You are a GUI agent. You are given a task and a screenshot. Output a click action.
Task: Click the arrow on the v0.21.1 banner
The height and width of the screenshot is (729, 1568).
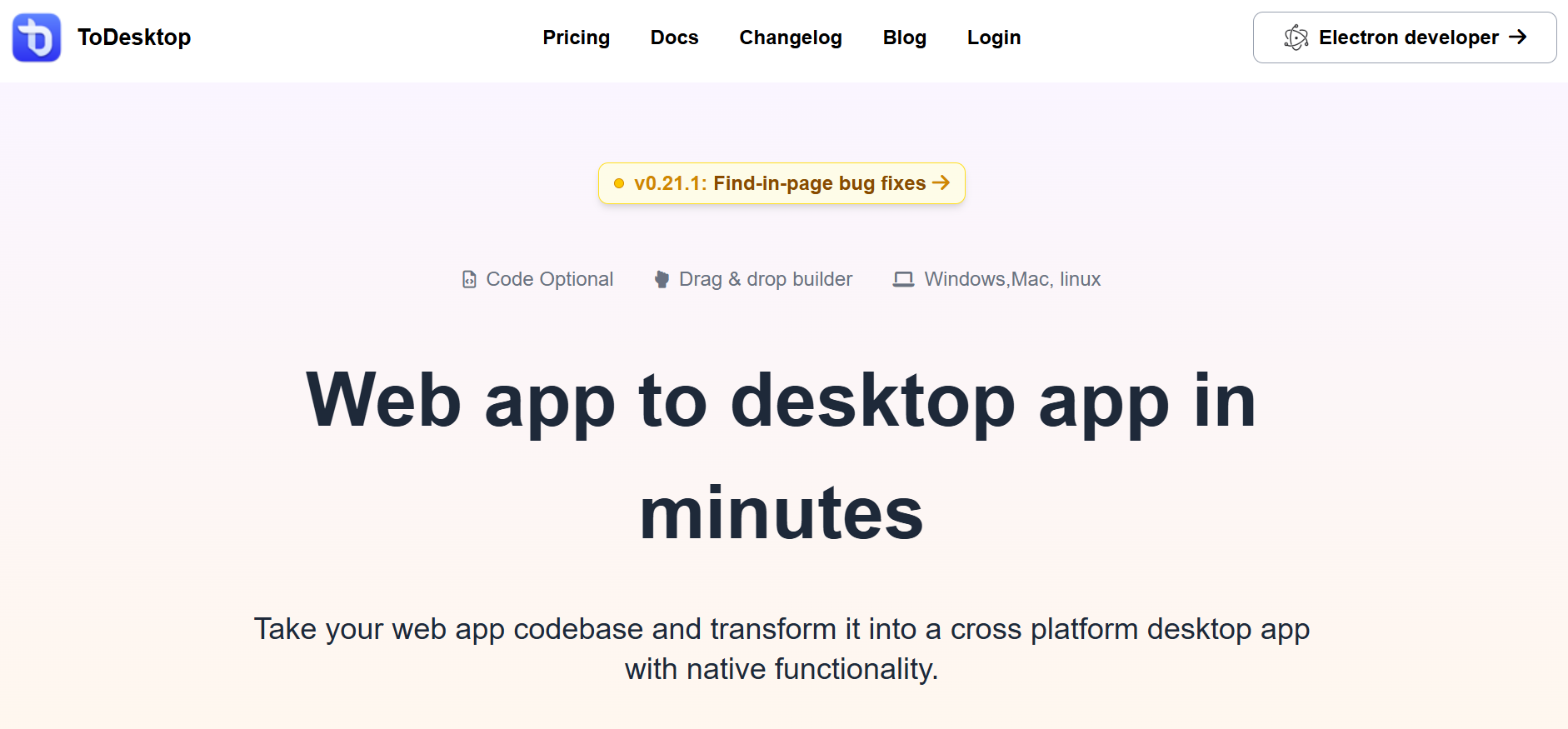[941, 182]
